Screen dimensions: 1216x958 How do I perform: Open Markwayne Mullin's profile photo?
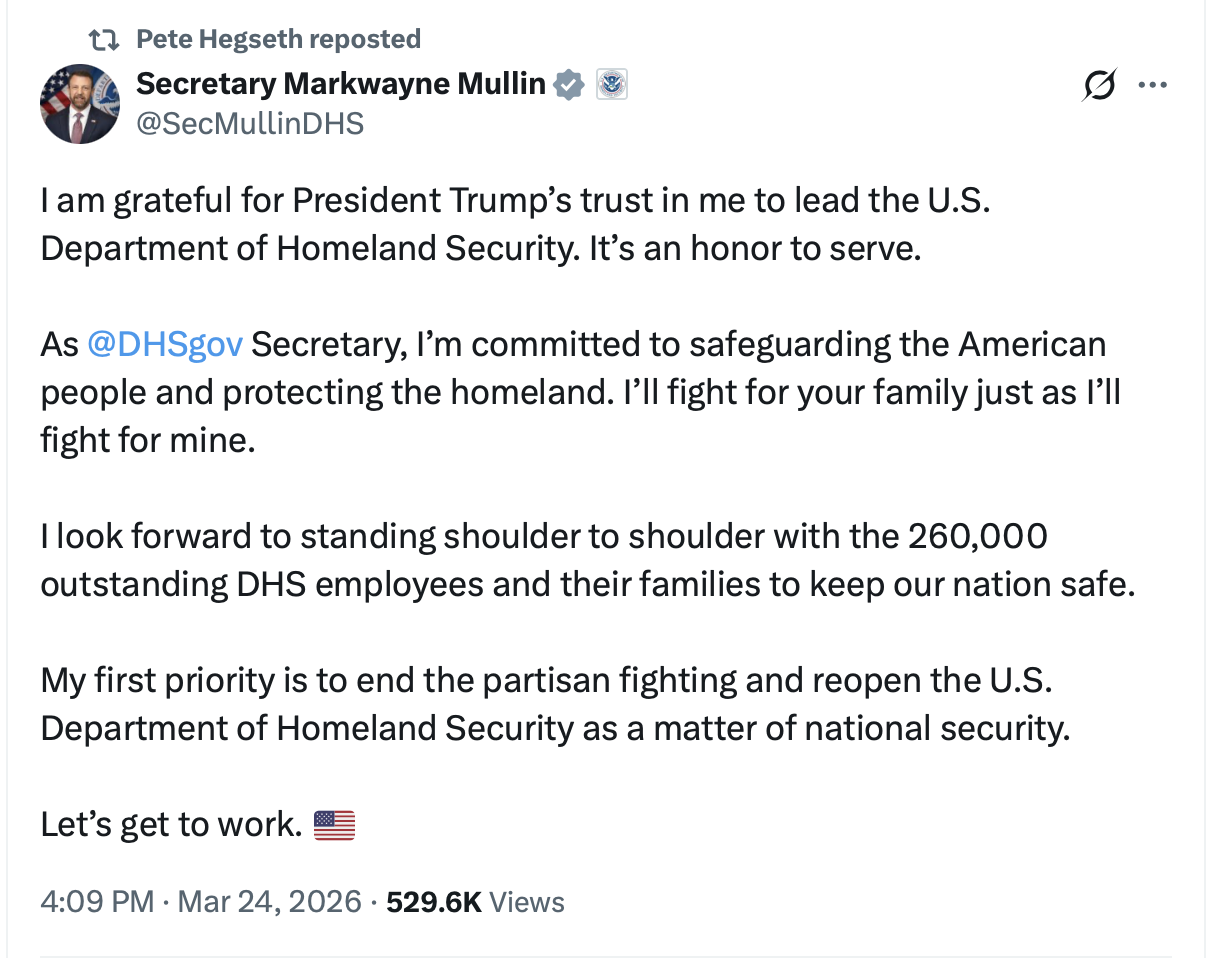80,104
